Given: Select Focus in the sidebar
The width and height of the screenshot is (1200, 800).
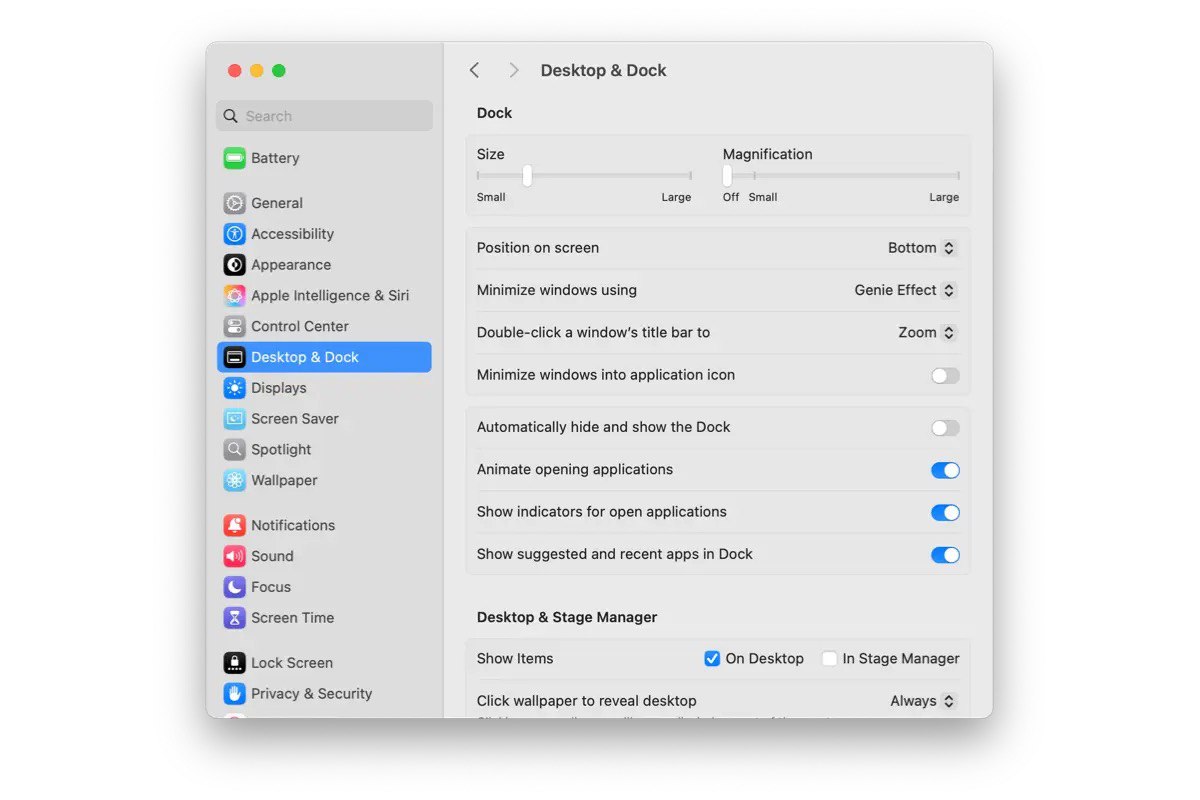Looking at the screenshot, I should [x=324, y=587].
